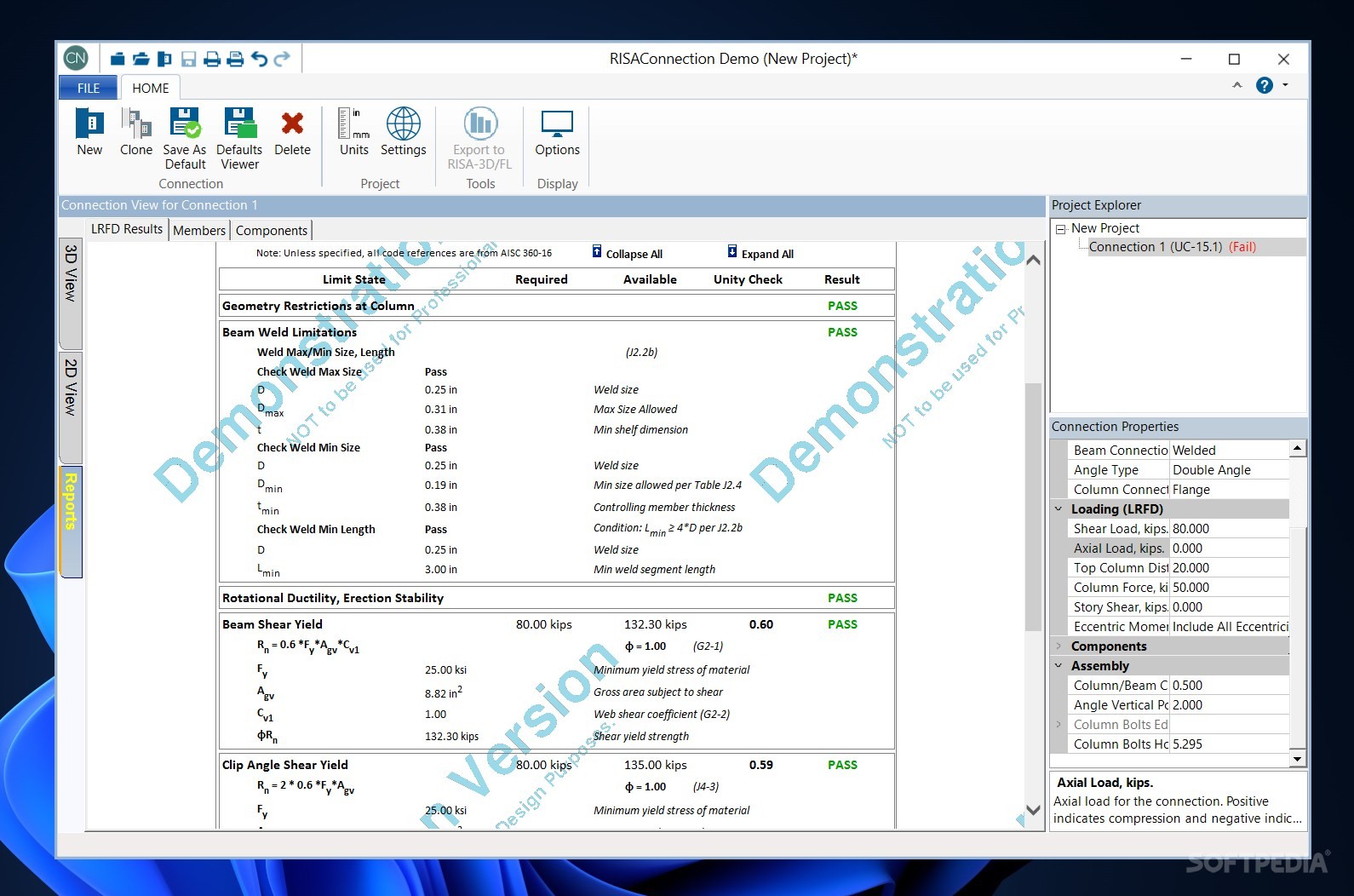Click the report scrollbar down arrow
The height and width of the screenshot is (896, 1354).
[1033, 811]
